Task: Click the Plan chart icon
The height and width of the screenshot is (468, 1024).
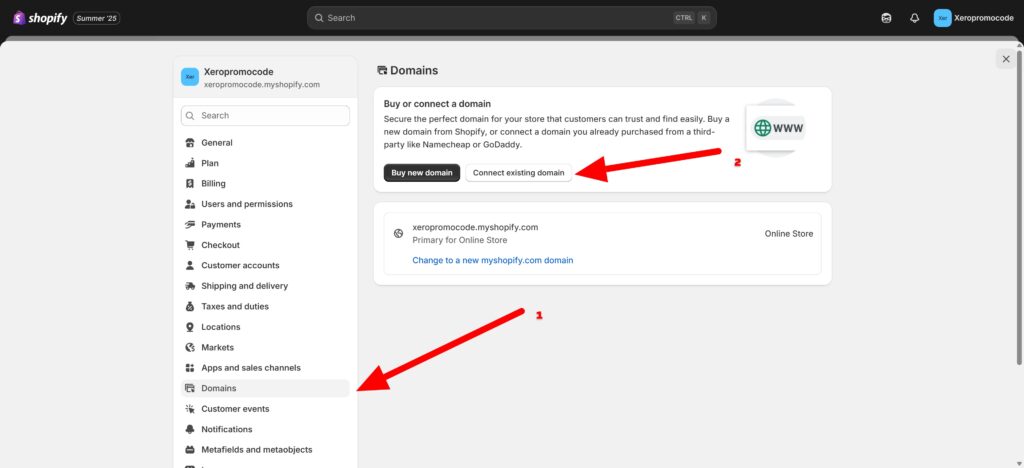Action: tap(190, 163)
